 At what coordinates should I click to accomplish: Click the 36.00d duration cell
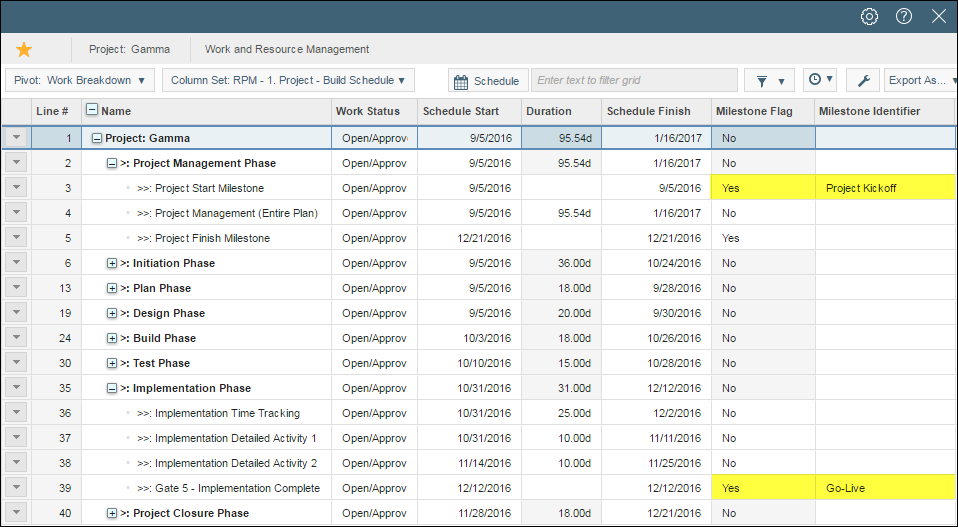[561, 263]
